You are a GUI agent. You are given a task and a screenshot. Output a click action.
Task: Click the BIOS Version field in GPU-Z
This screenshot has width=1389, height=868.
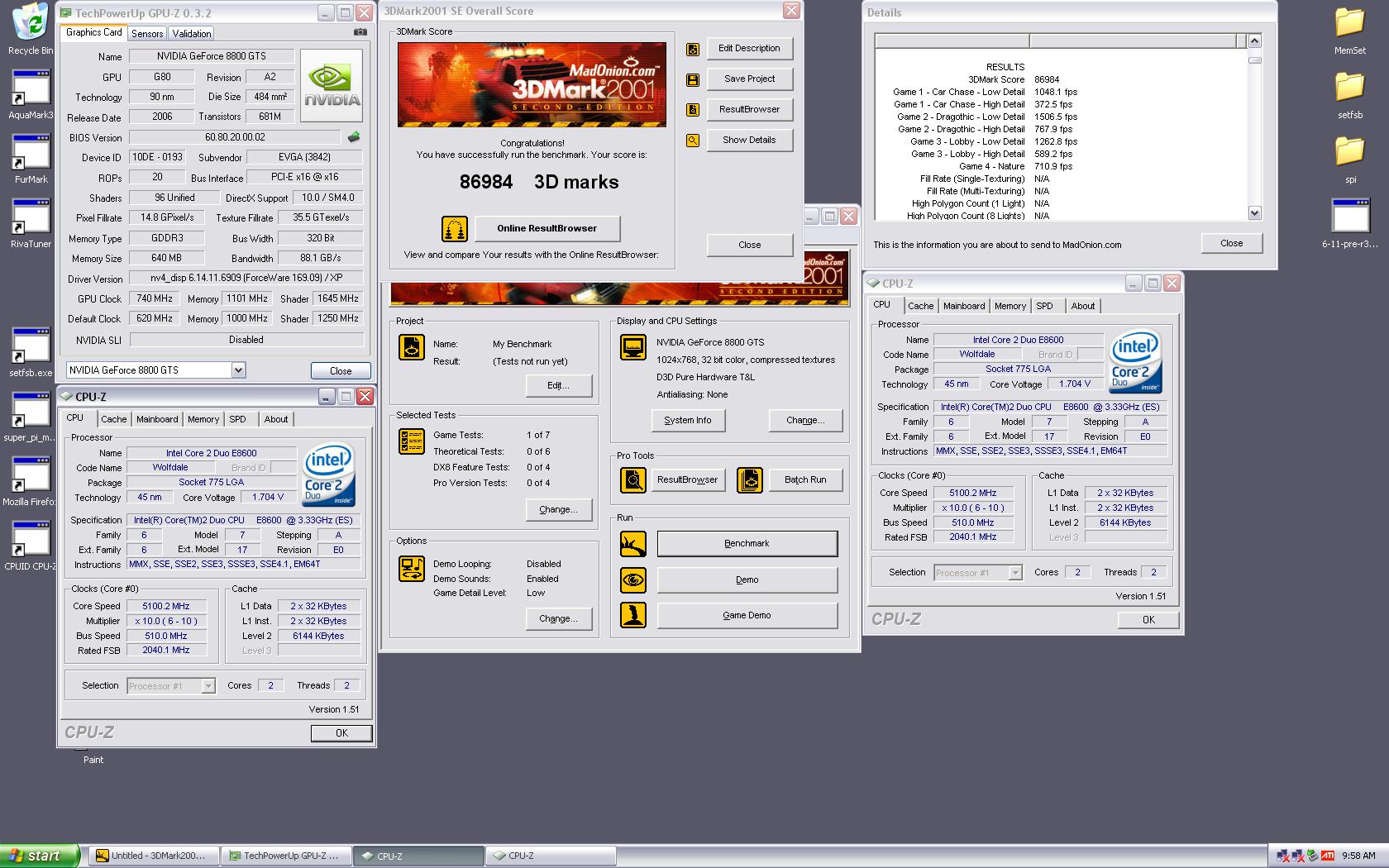[x=235, y=137]
